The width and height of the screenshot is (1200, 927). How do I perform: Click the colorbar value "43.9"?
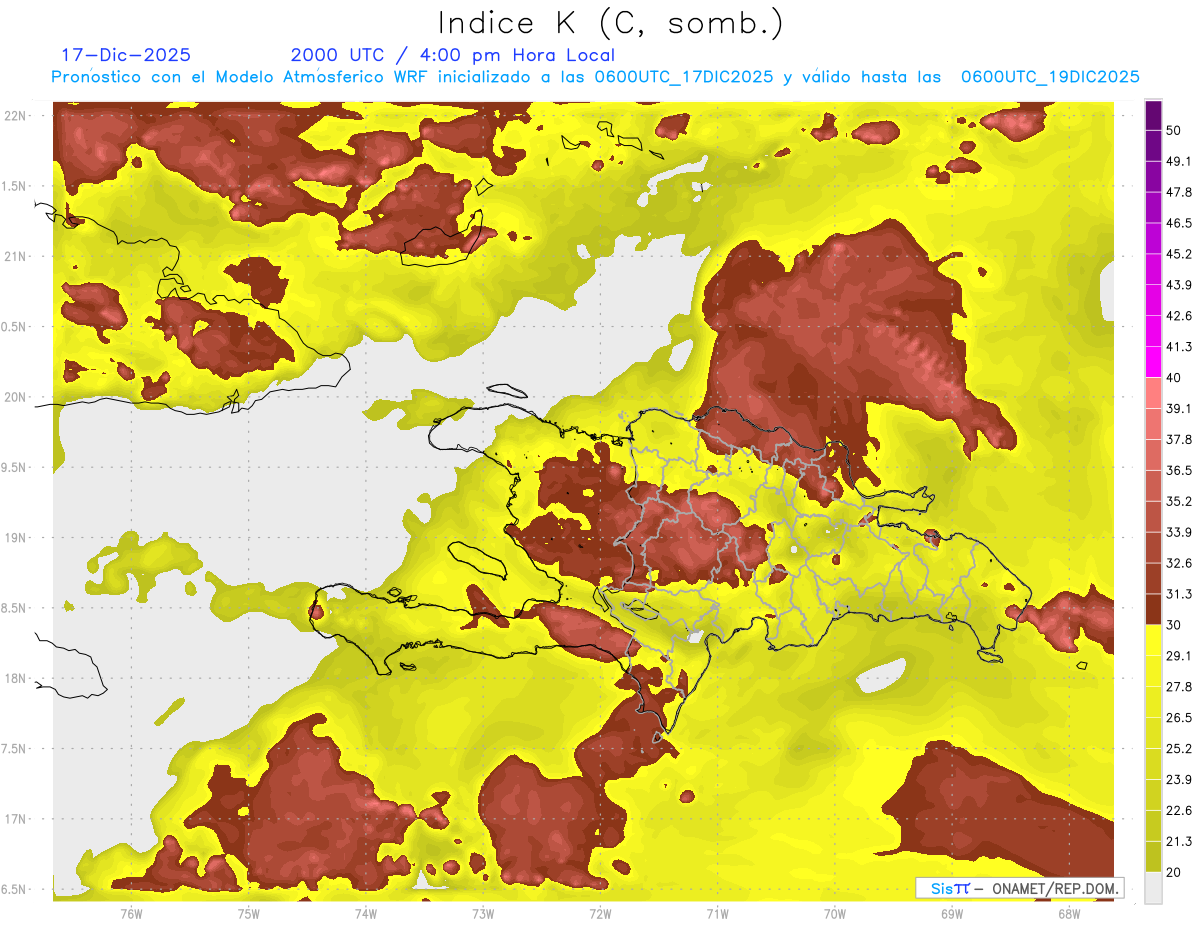click(1179, 285)
